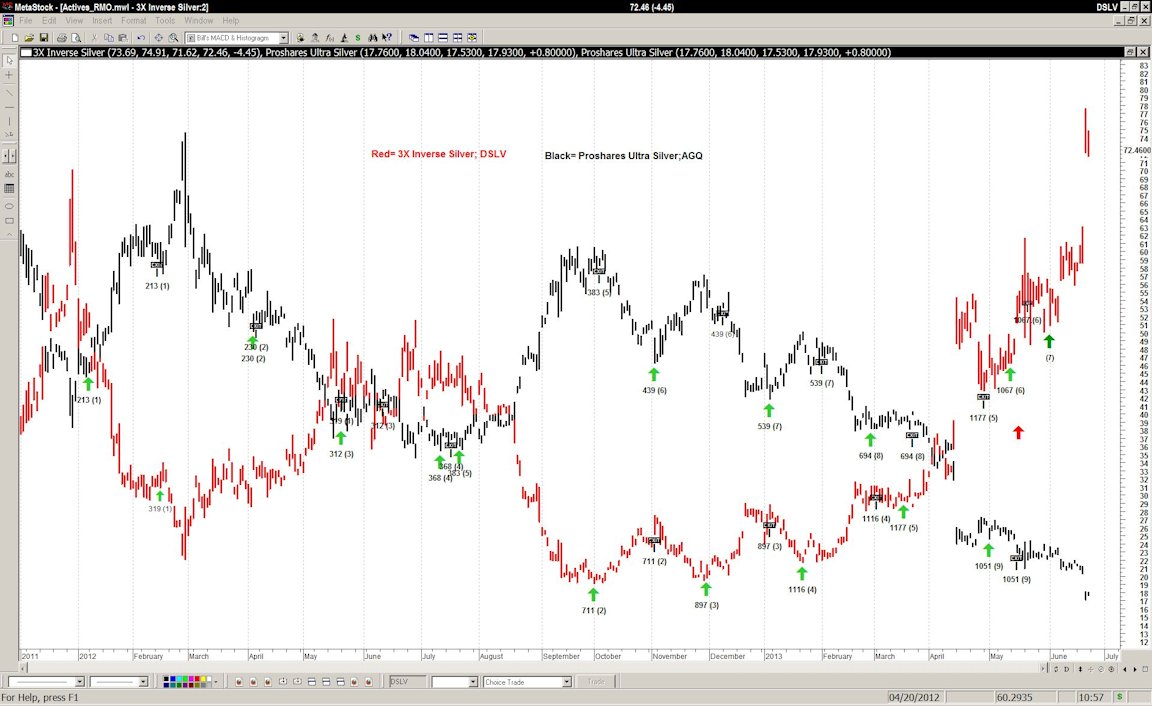Viewport: 1152px width, 706px height.
Task: Click the binoculars search icon
Action: point(372,37)
